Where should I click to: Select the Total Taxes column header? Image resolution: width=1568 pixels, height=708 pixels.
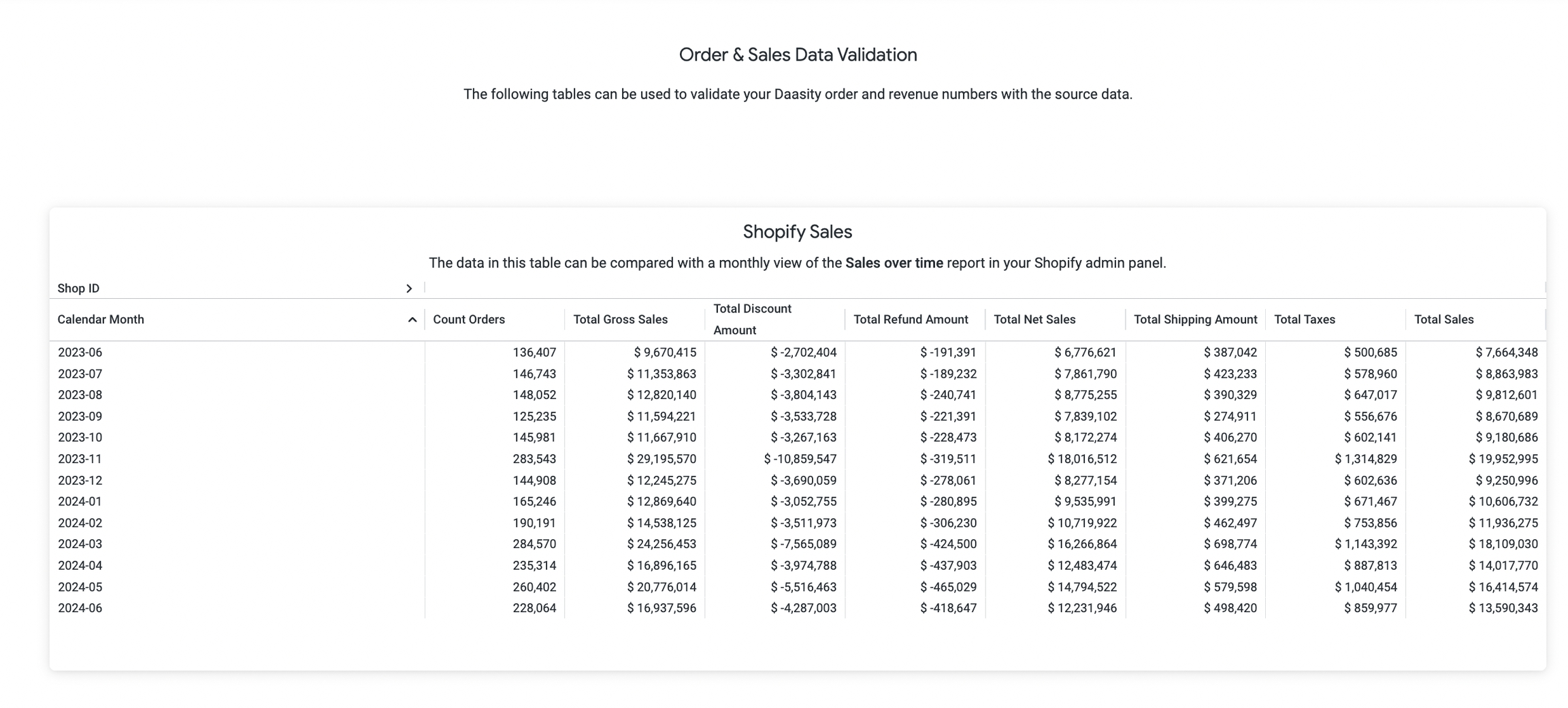(x=1304, y=319)
